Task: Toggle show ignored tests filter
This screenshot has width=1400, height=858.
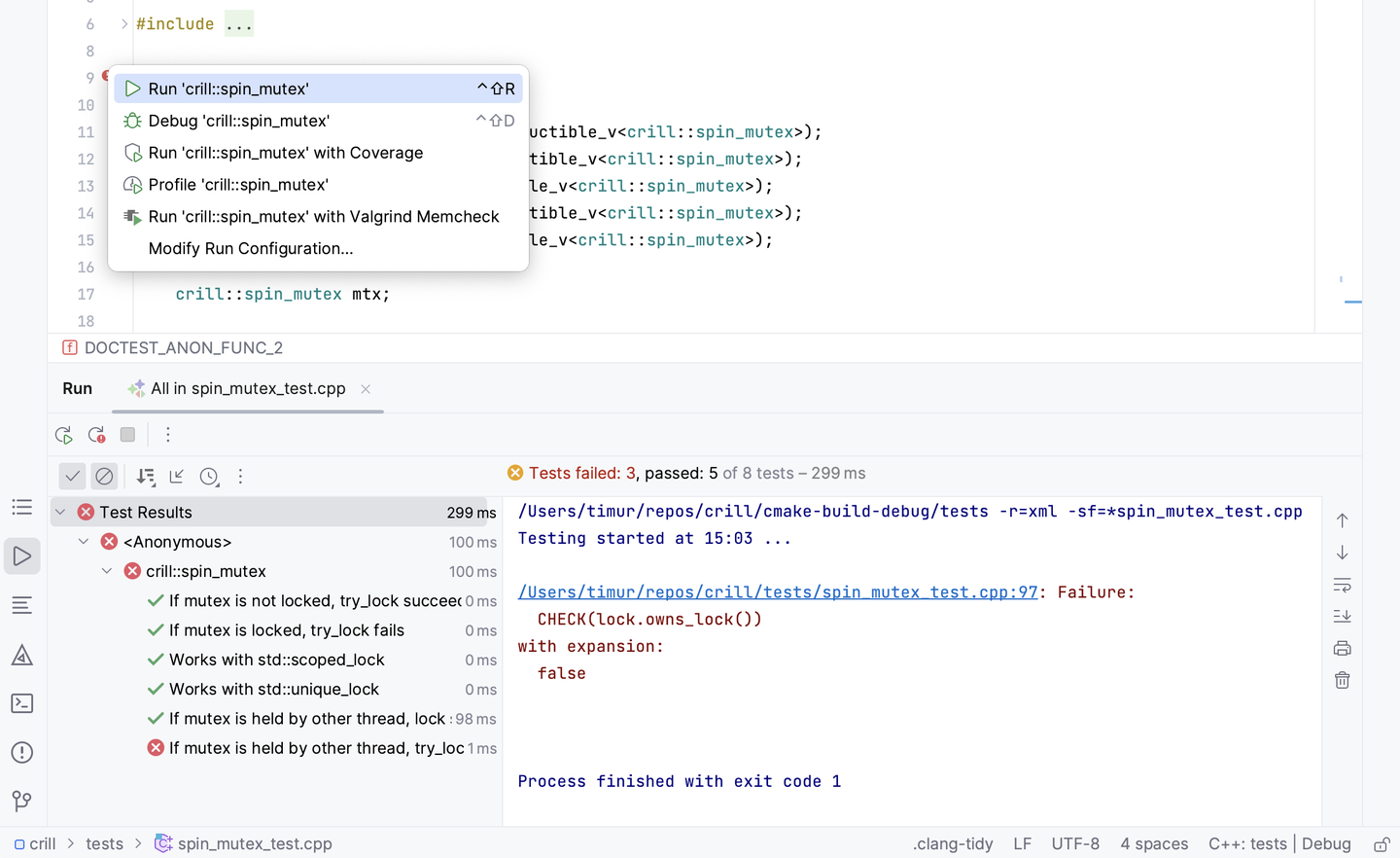Action: [x=104, y=477]
